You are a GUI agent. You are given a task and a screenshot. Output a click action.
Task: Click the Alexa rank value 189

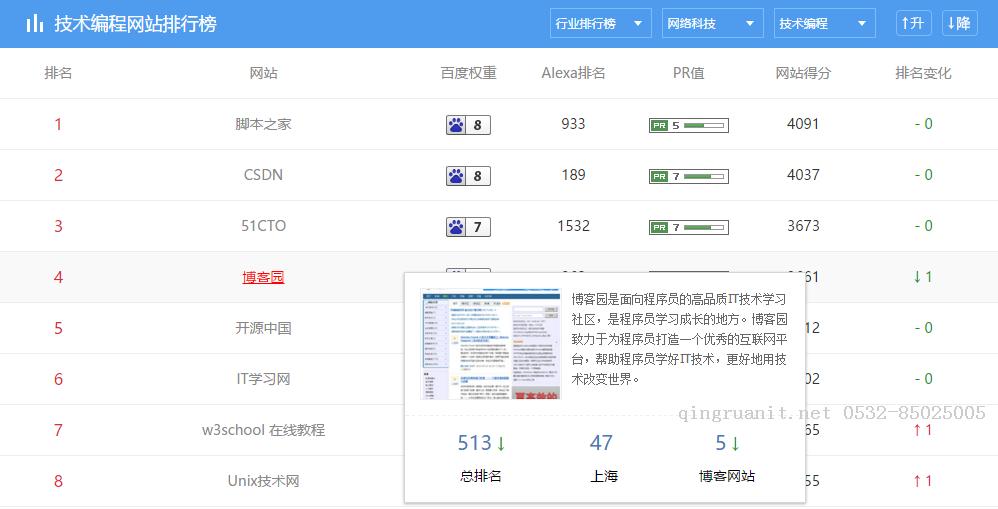[x=573, y=175]
